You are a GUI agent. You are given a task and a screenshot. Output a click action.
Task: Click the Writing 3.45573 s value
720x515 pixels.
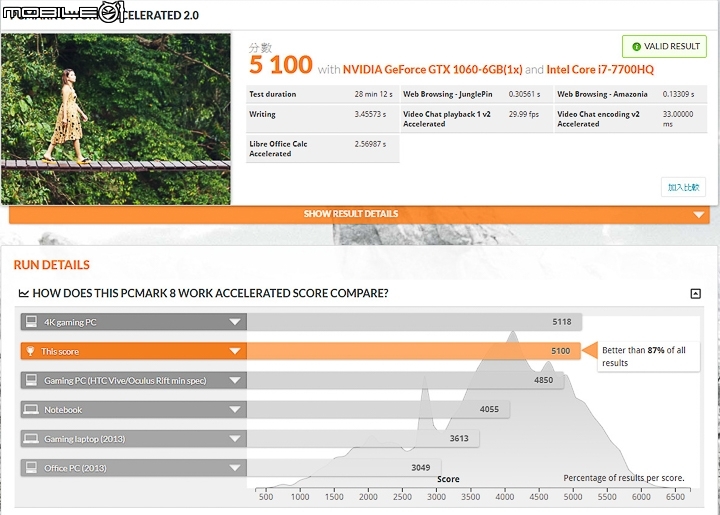[370, 114]
